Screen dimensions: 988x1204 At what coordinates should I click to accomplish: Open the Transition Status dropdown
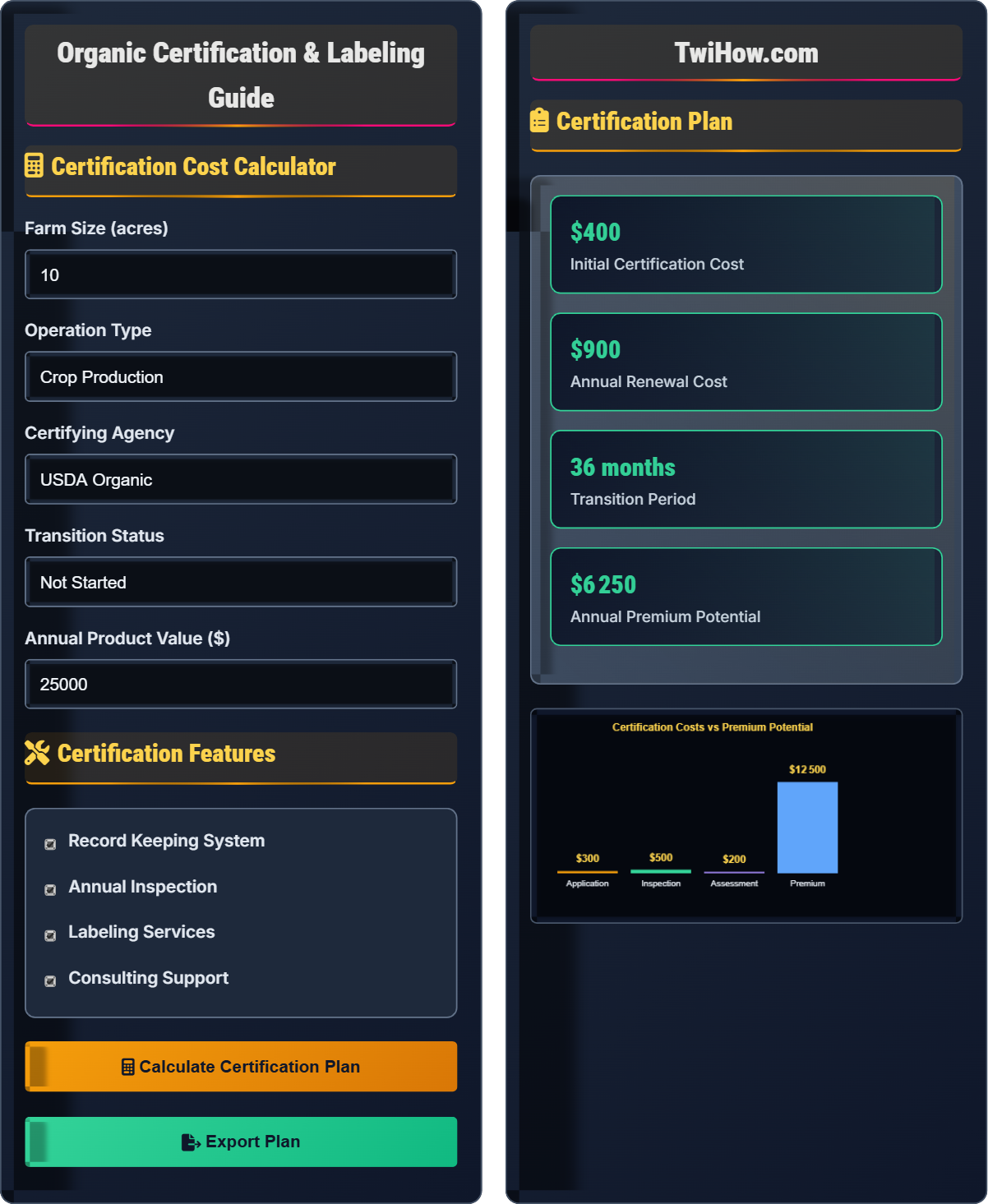[241, 582]
